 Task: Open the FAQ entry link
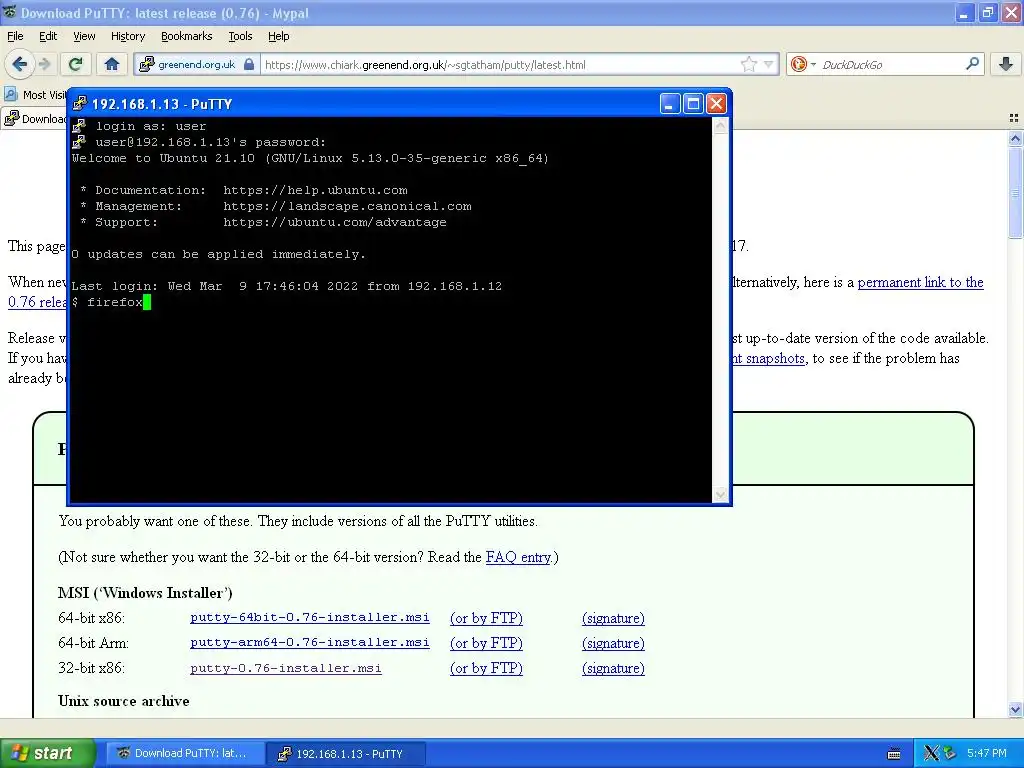[518, 557]
